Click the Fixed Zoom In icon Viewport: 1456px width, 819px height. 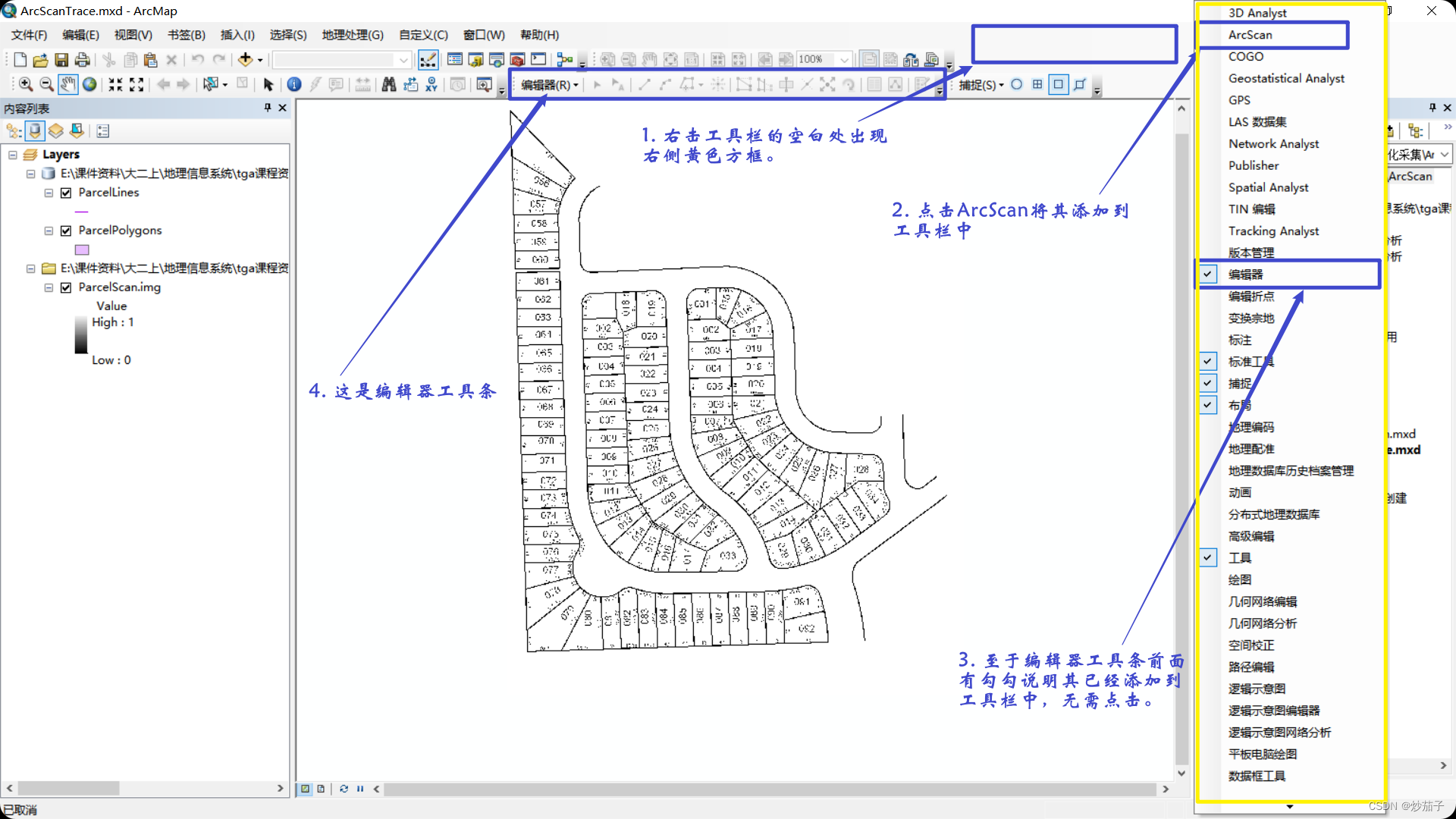tap(115, 84)
